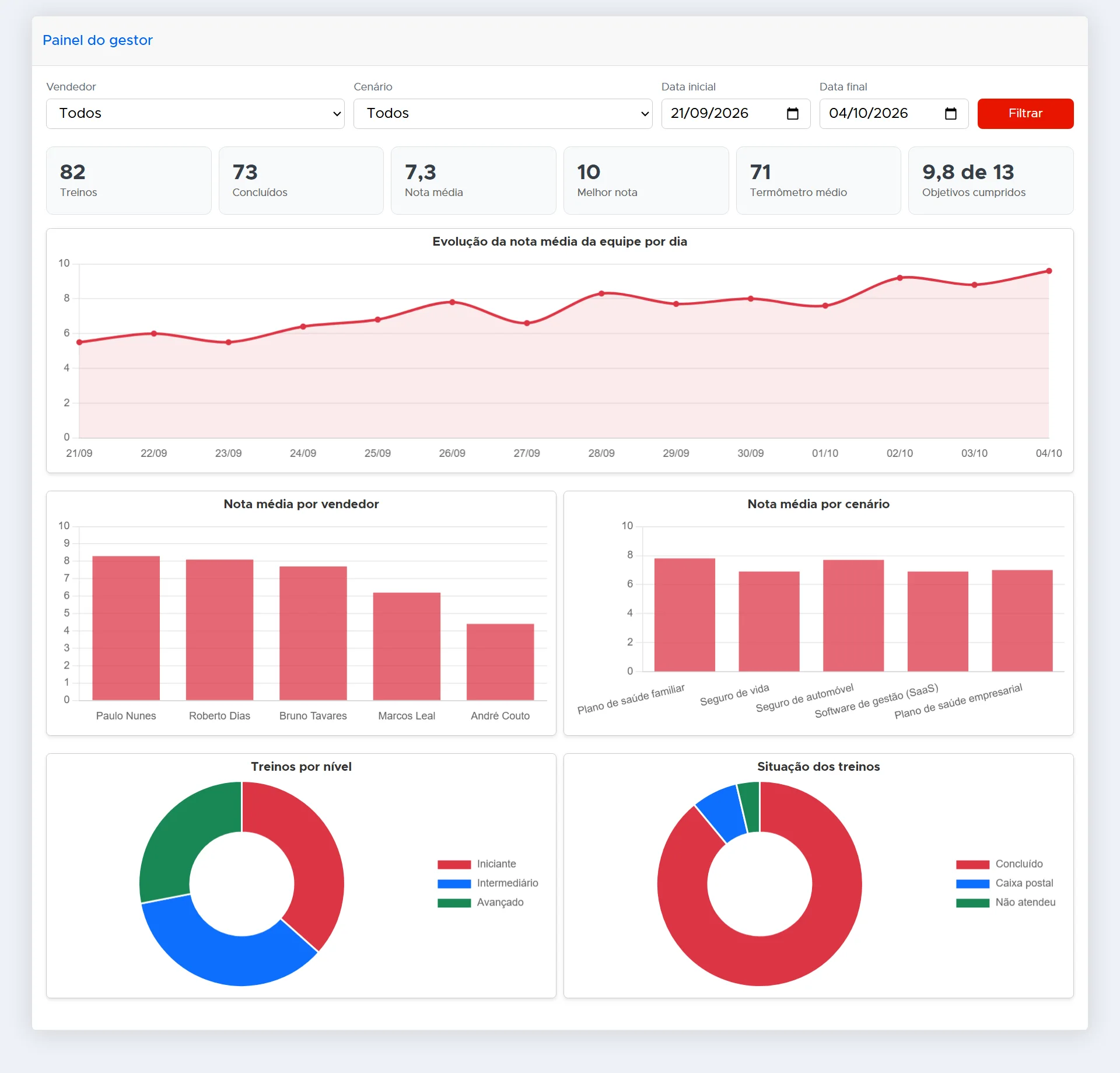Click the Roberto Dias bar
The height and width of the screenshot is (1073, 1120).
(219, 630)
